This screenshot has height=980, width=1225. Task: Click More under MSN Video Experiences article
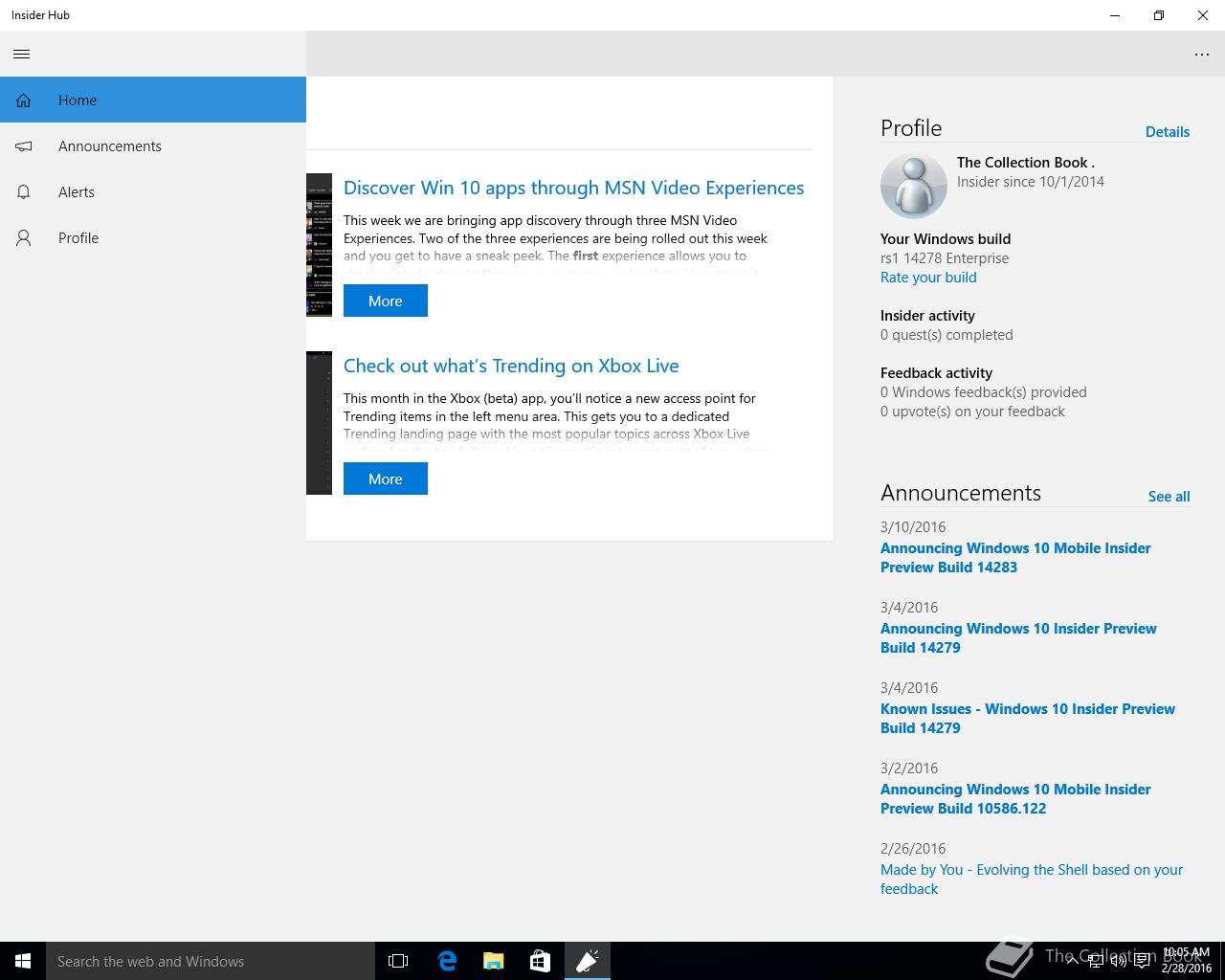386,301
